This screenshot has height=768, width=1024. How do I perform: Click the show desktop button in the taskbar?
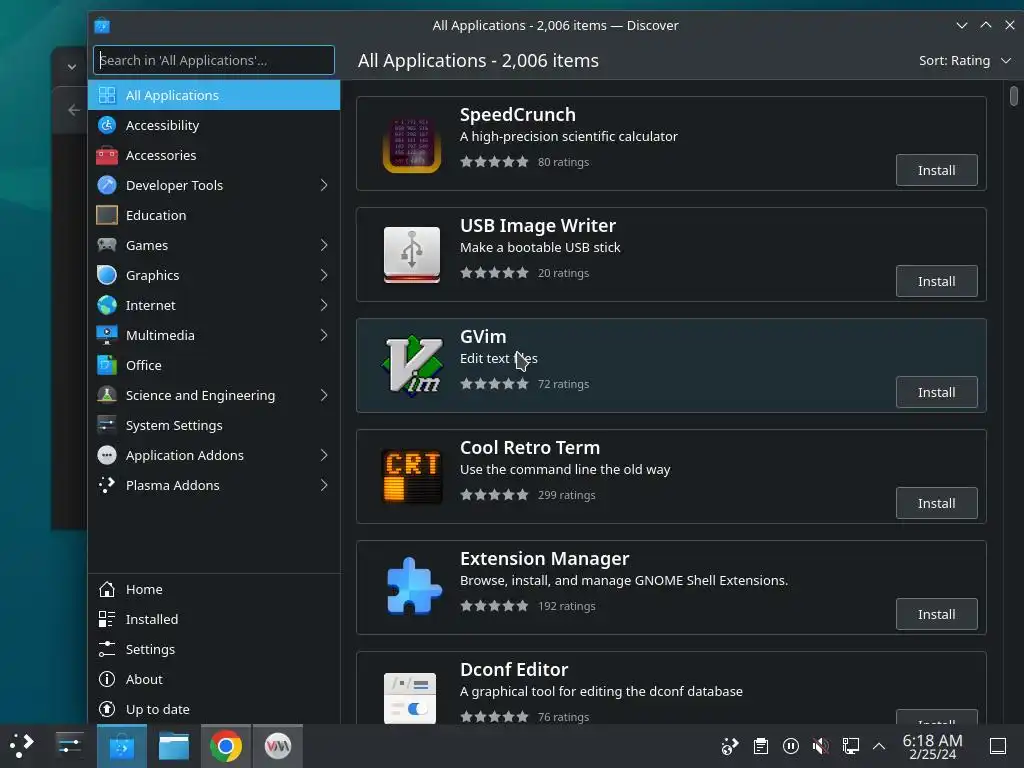[x=998, y=746]
